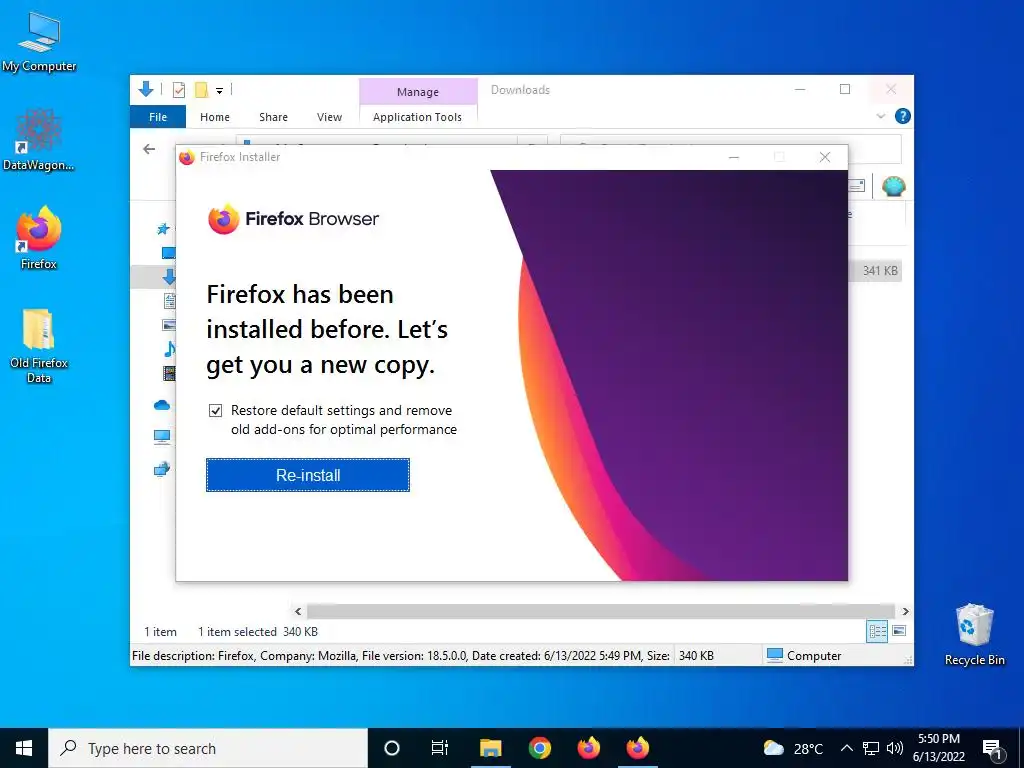Screen dimensions: 1024x768
Task: Open Cortana circle on taskbar
Action: [392, 748]
